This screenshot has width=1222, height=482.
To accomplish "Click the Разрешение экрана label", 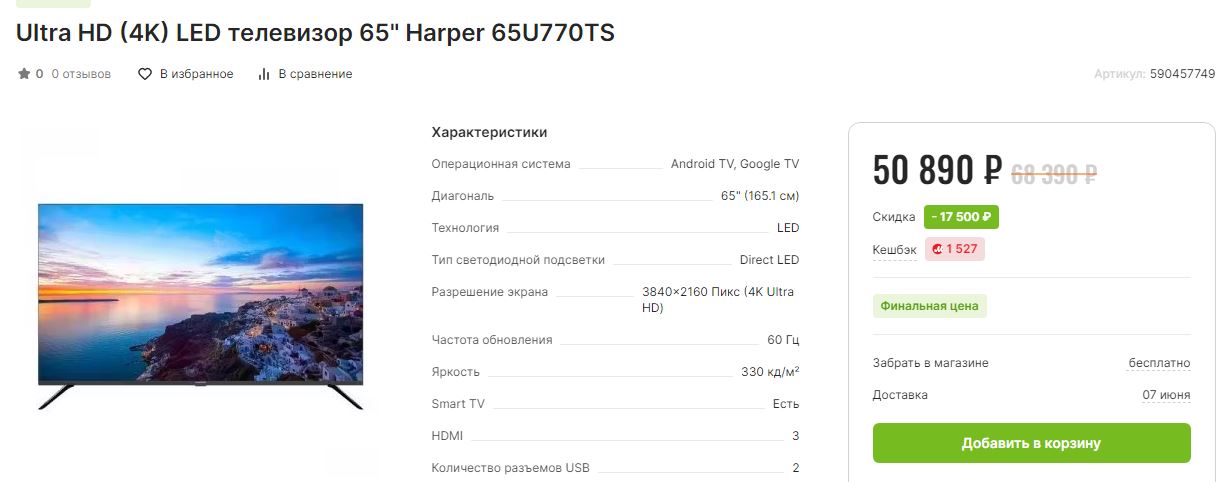I will (490, 292).
